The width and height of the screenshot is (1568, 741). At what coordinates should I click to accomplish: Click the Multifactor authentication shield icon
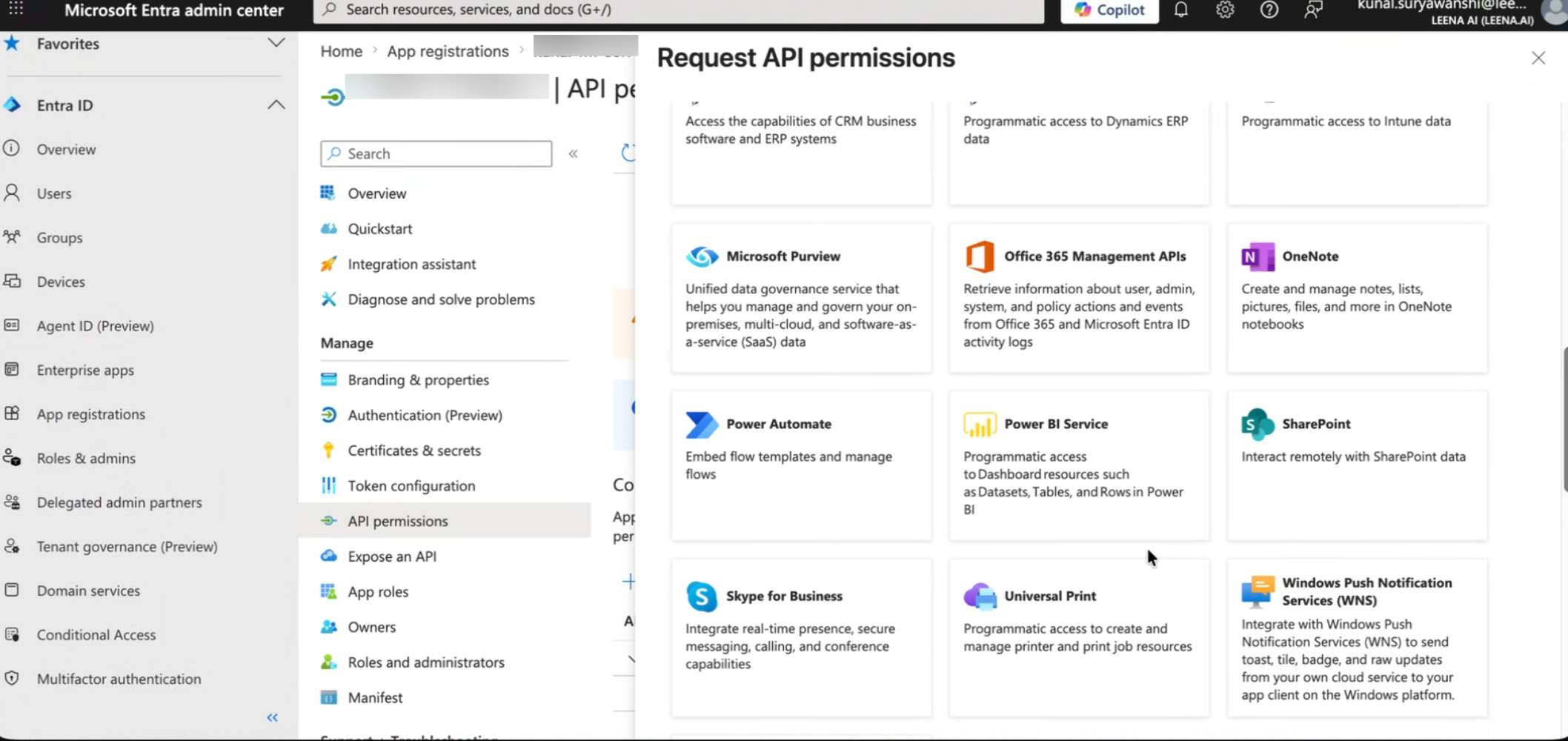click(x=12, y=678)
